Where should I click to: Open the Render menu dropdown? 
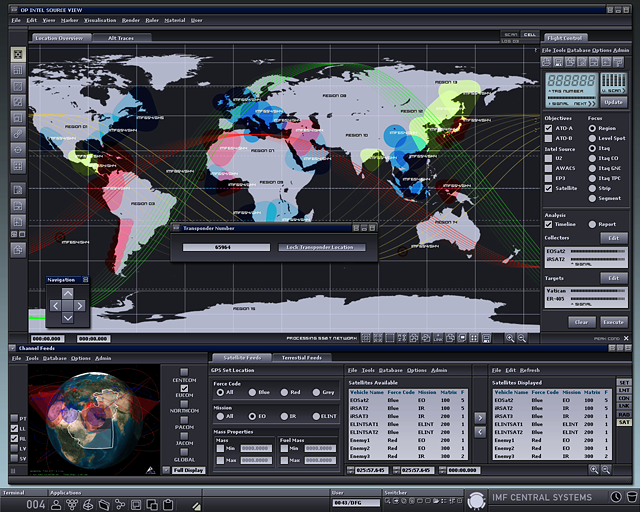(131, 20)
